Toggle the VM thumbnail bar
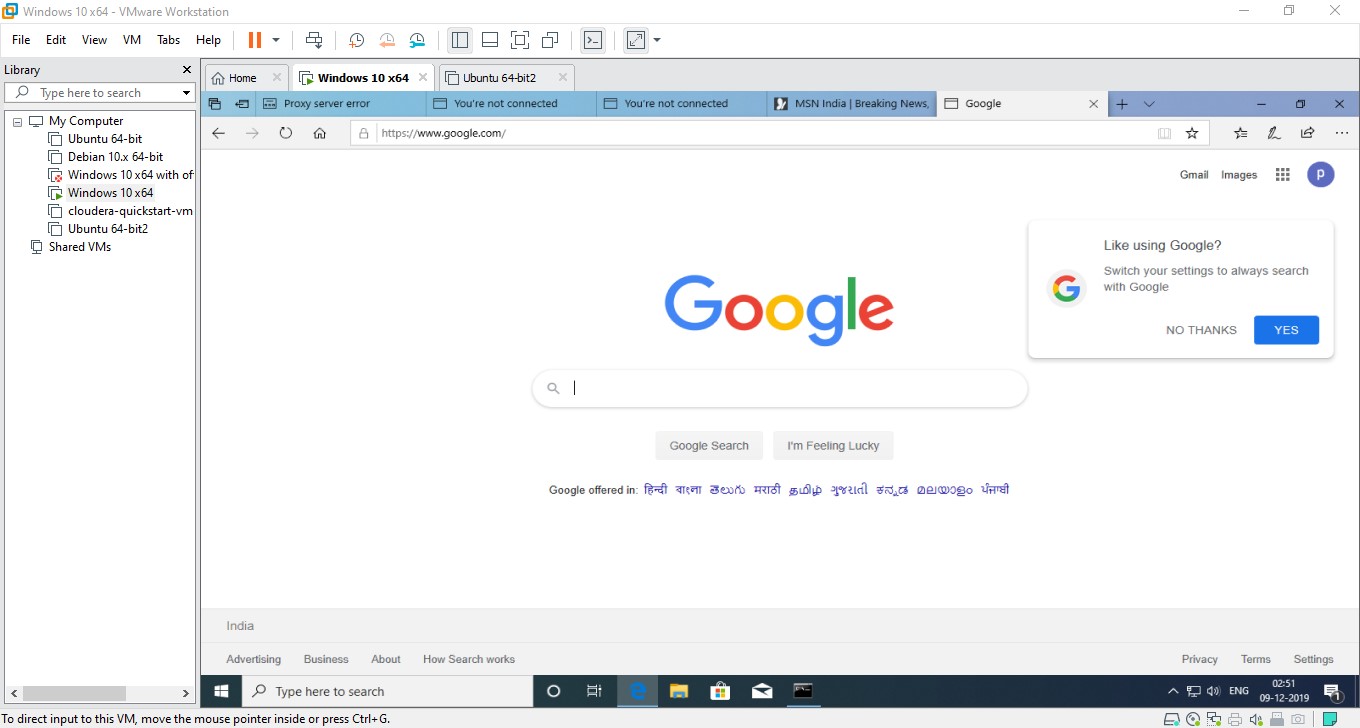Screen dimensions: 1360x728 tap(489, 40)
